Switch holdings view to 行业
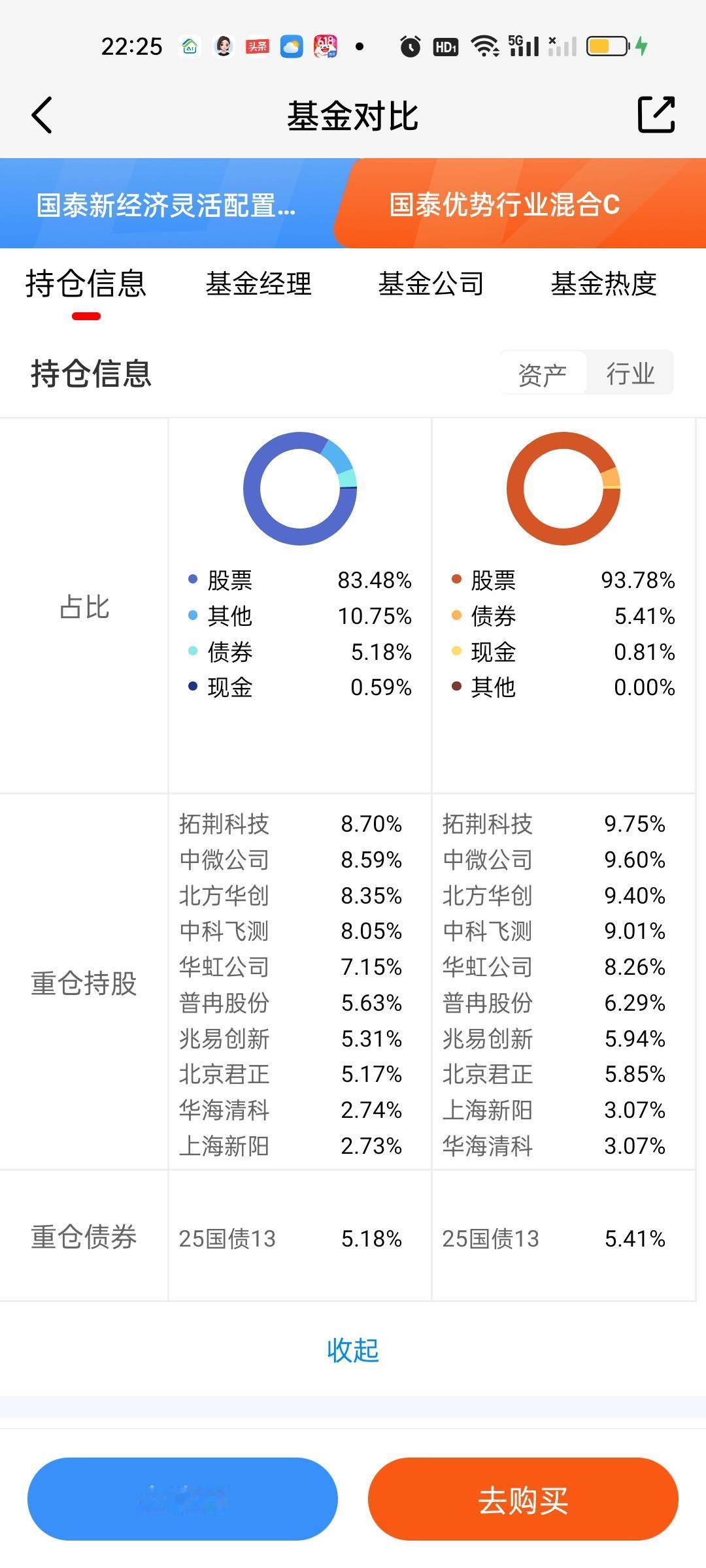The image size is (706, 1568). [x=630, y=374]
